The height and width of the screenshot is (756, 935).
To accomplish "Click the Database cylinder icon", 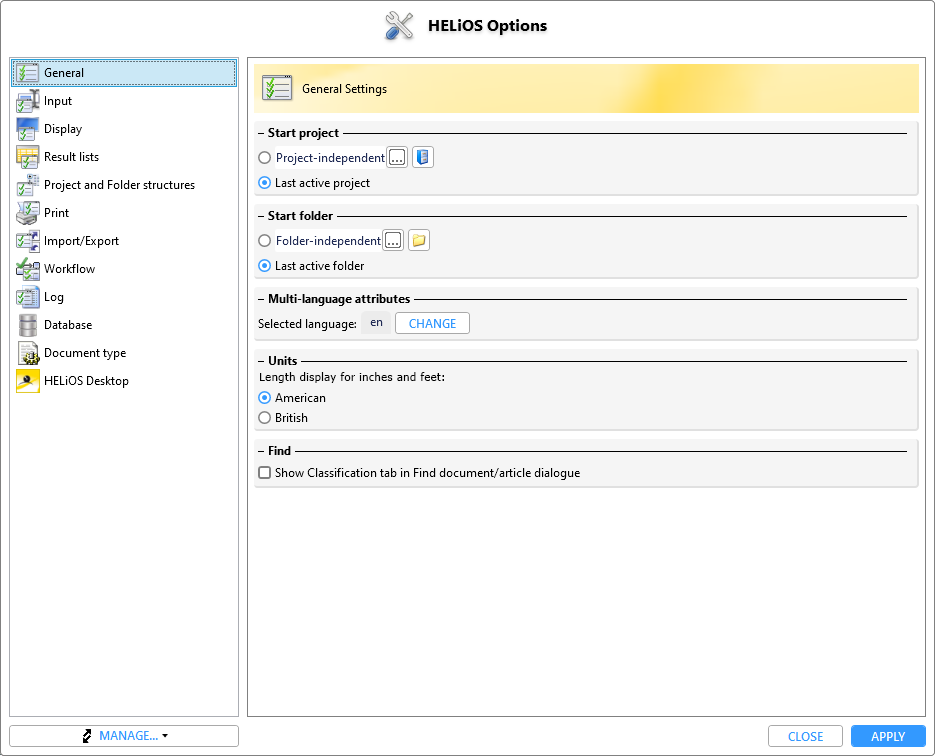I will (27, 325).
